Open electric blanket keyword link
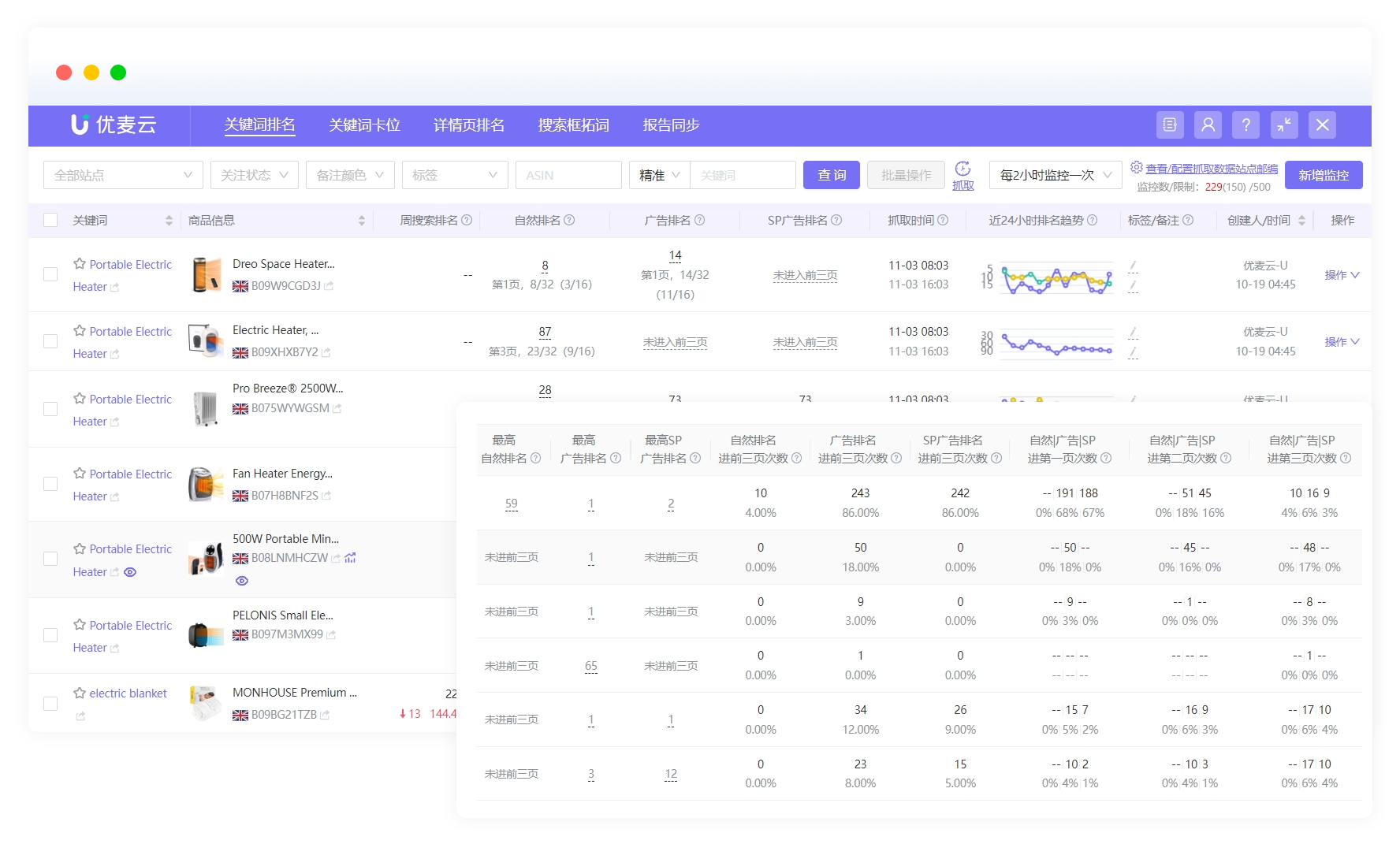The height and width of the screenshot is (844, 1400). 128,693
